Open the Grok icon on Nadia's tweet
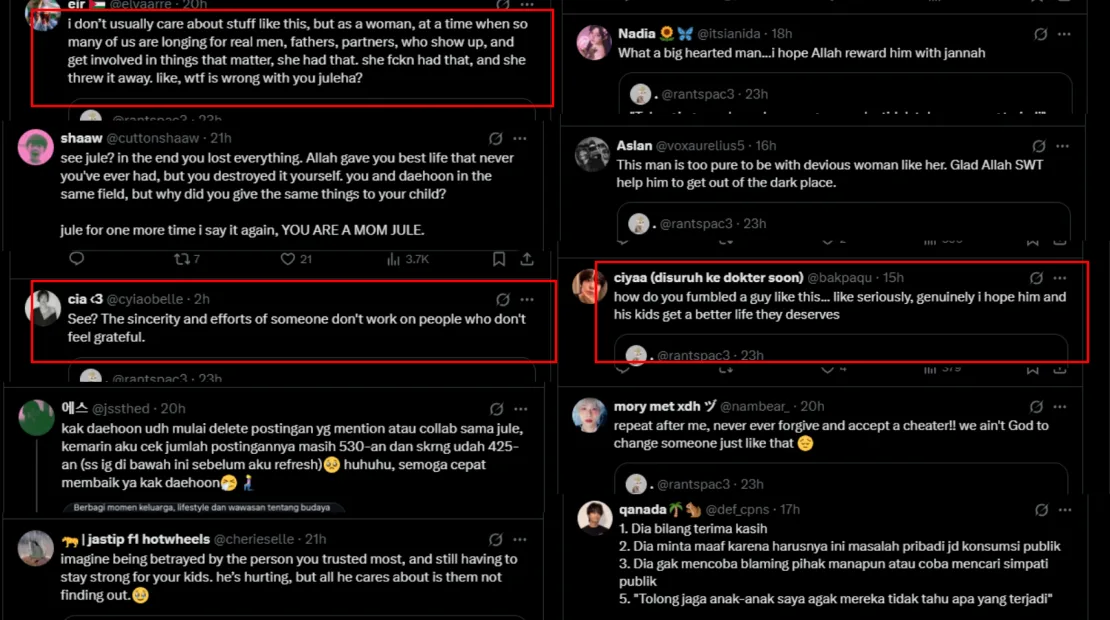Screen dimensions: 1110x620 click(x=1040, y=35)
